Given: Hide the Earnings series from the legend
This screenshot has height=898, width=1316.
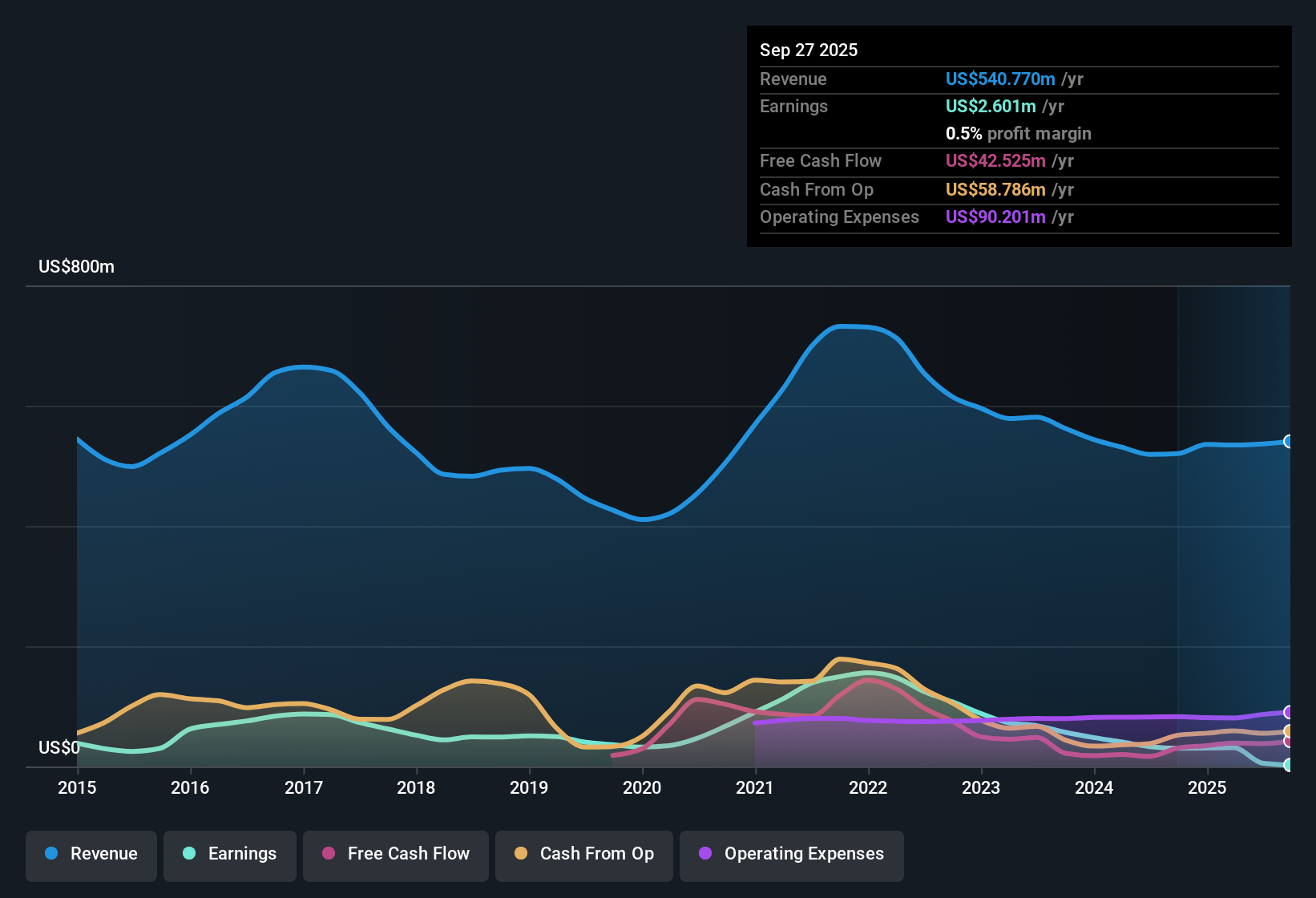Looking at the screenshot, I should [x=230, y=854].
